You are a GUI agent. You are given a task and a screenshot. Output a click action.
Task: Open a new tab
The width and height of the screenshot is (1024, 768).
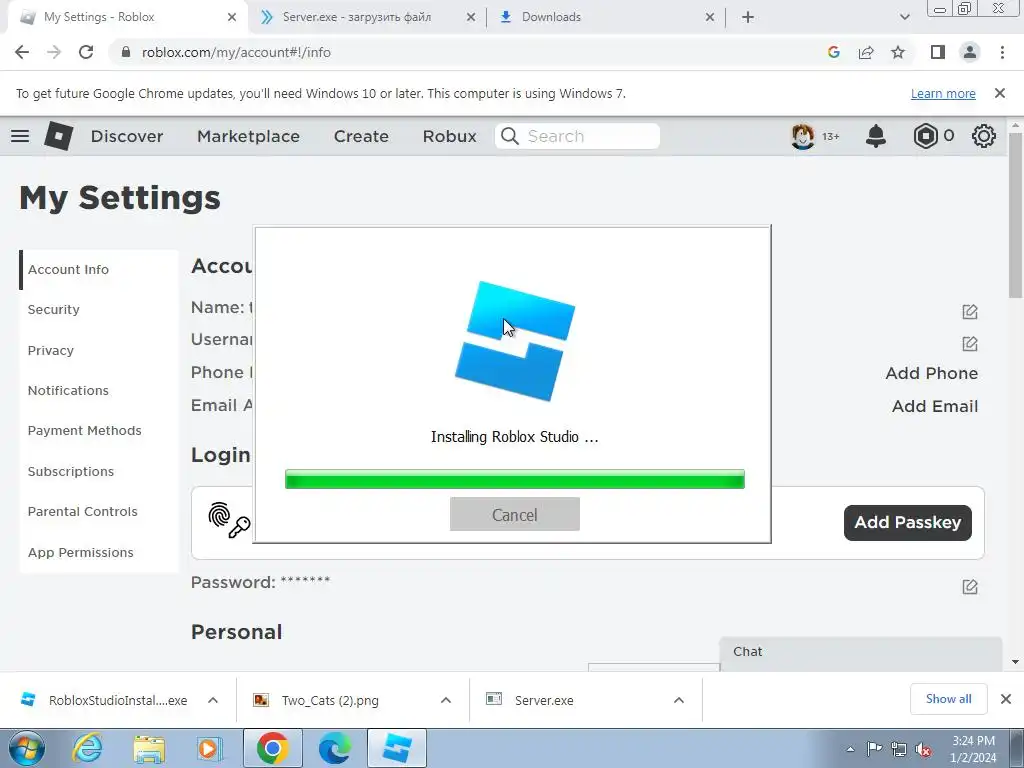coord(748,17)
